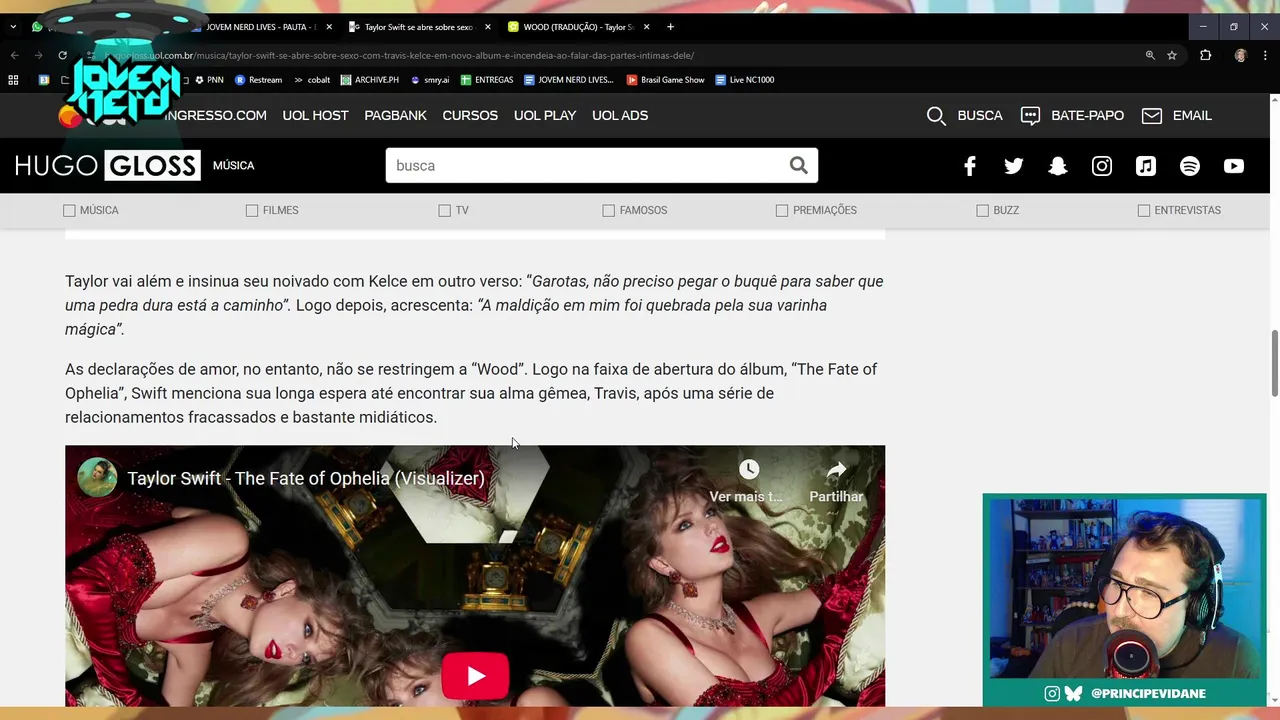The width and height of the screenshot is (1280, 720).
Task: Expand the Chrome tab search dropdown
Action: tap(13, 27)
